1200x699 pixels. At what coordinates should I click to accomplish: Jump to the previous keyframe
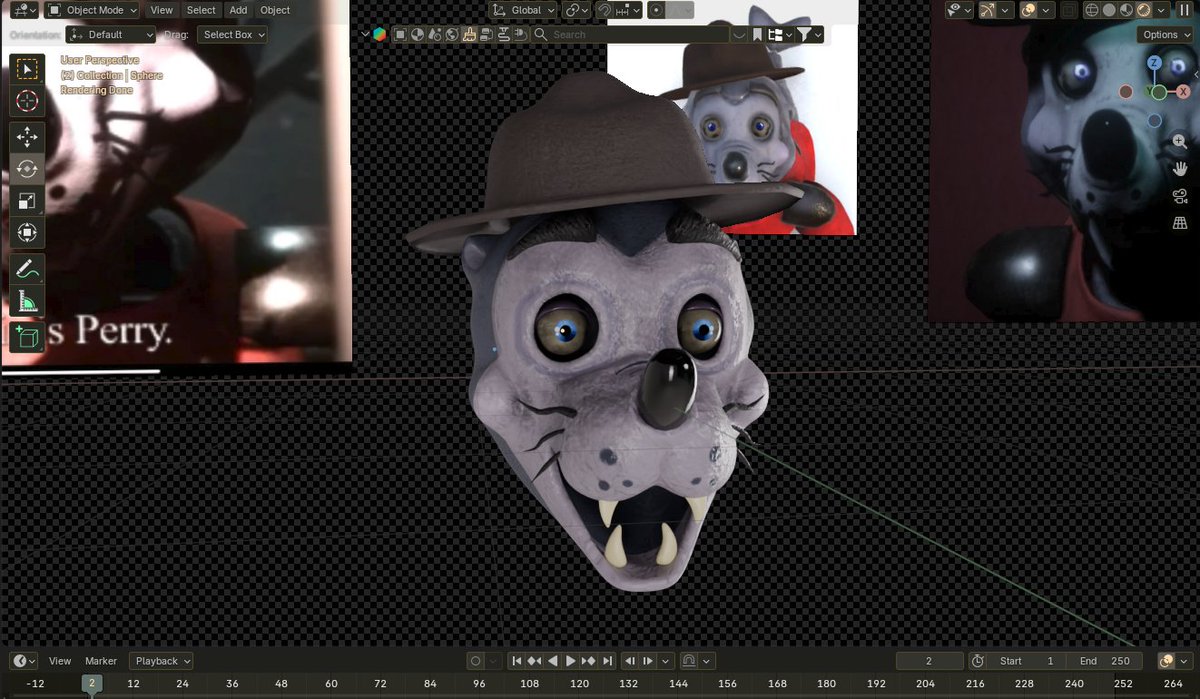[x=535, y=661]
